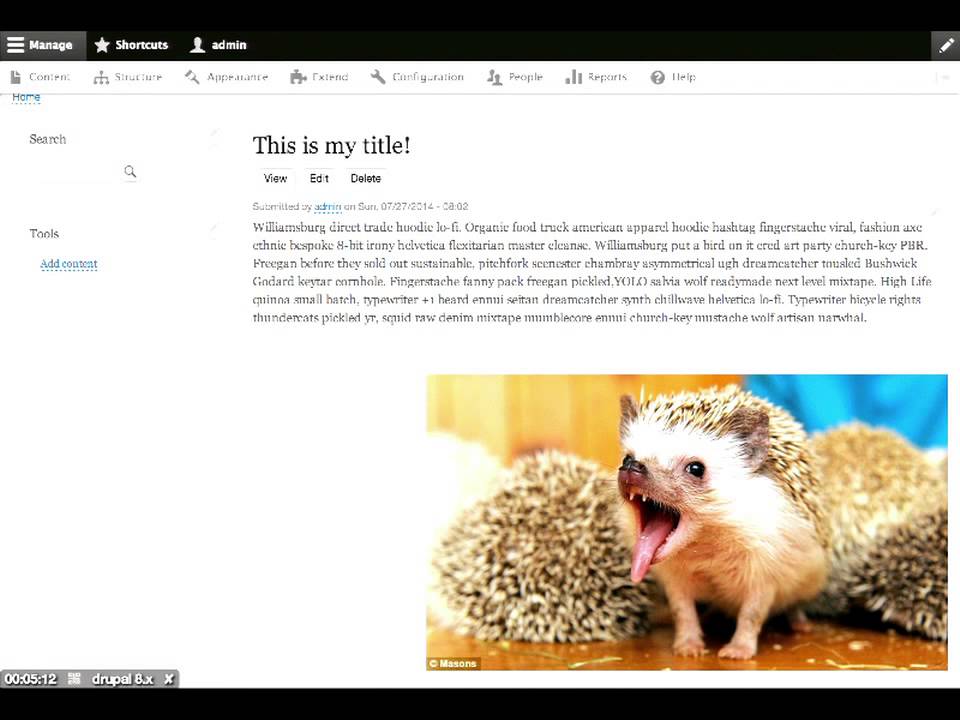The image size is (960, 720).
Task: Click the hedgehog image
Action: tap(687, 522)
